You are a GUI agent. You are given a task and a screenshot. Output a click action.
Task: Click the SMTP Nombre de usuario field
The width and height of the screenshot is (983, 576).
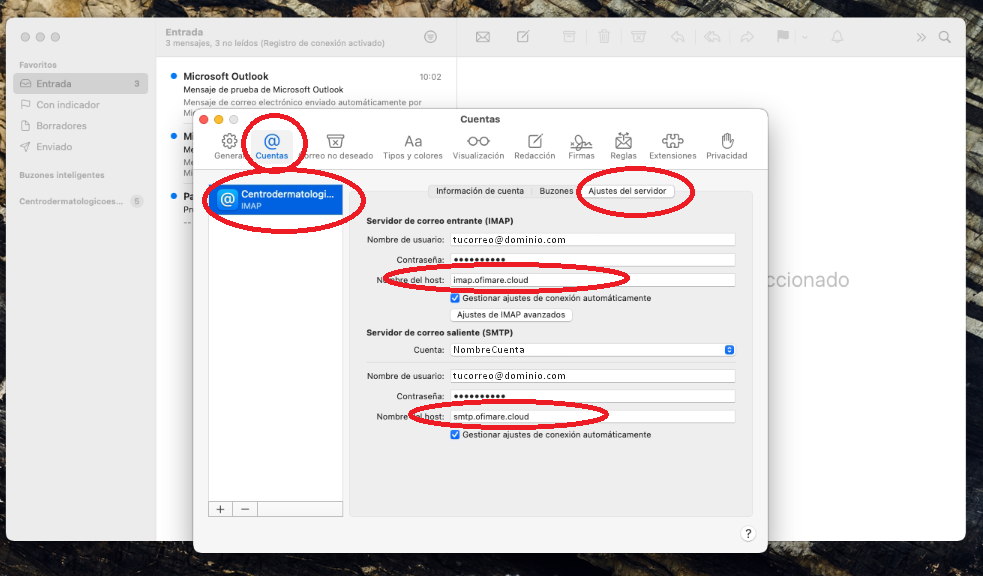click(x=592, y=376)
